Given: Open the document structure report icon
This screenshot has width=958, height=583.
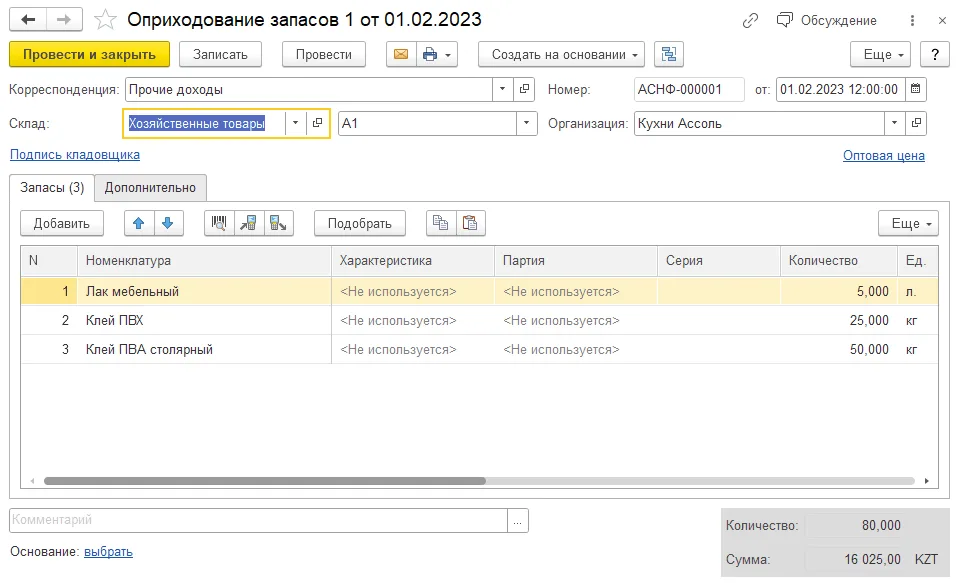Looking at the screenshot, I should click(x=669, y=54).
